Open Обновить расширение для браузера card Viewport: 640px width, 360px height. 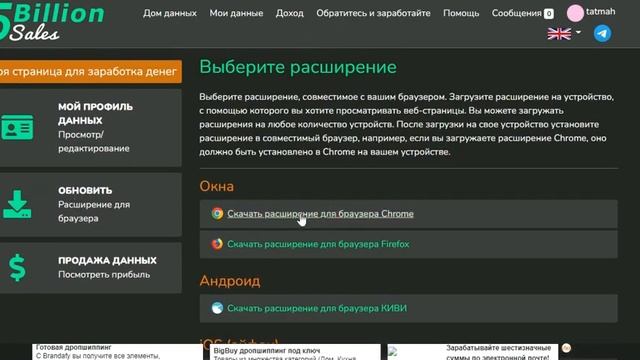(x=91, y=204)
